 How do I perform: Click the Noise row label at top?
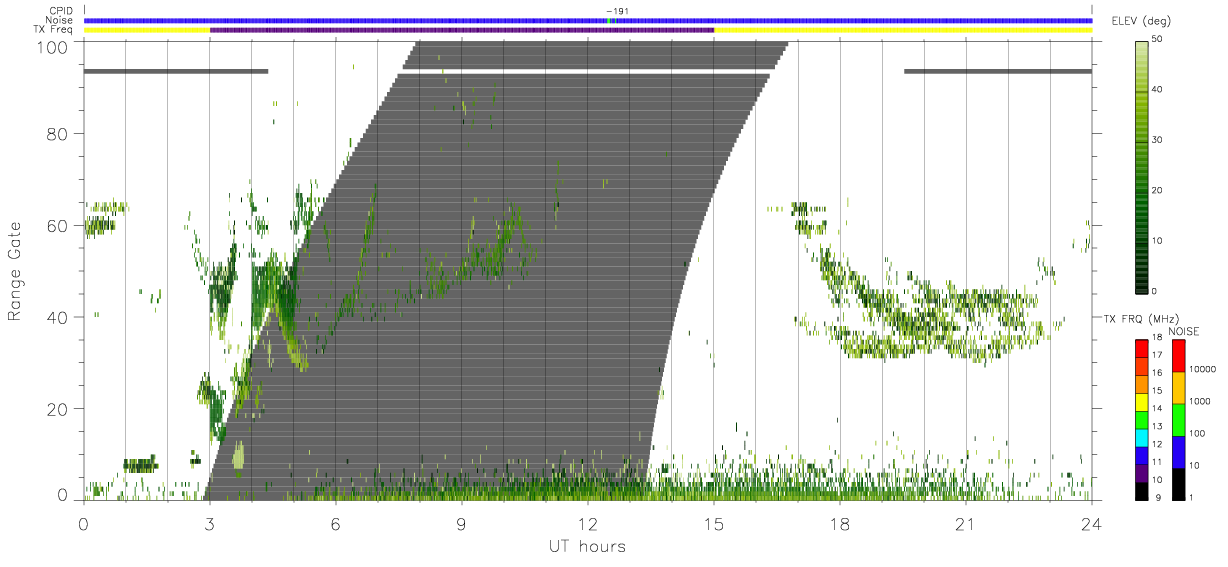(60, 20)
